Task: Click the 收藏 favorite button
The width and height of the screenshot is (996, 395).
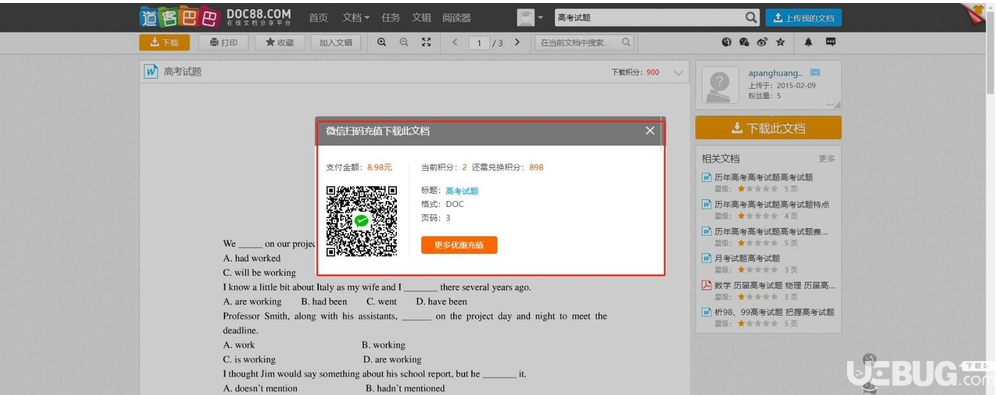Action: tap(279, 43)
